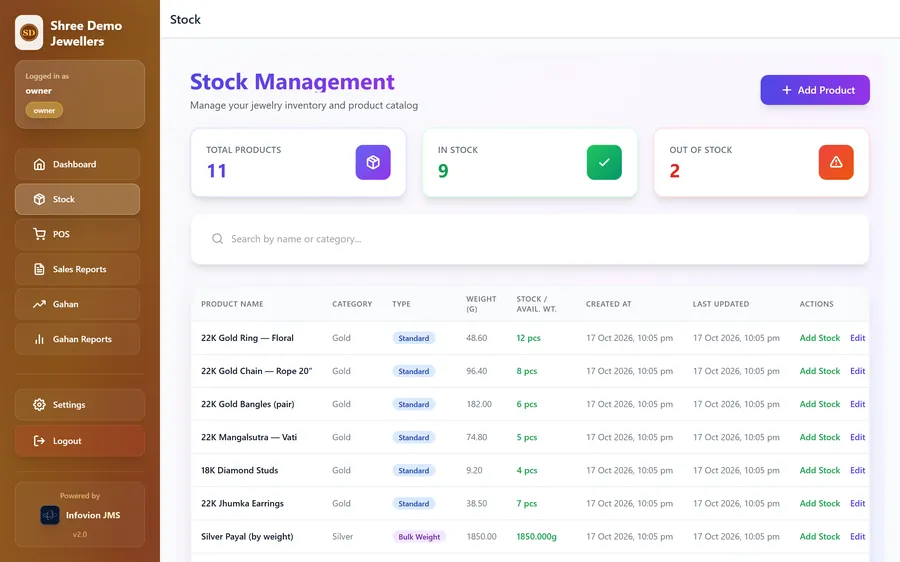Image resolution: width=900 pixels, height=562 pixels.
Task: Click the owner role badge
Action: (44, 110)
